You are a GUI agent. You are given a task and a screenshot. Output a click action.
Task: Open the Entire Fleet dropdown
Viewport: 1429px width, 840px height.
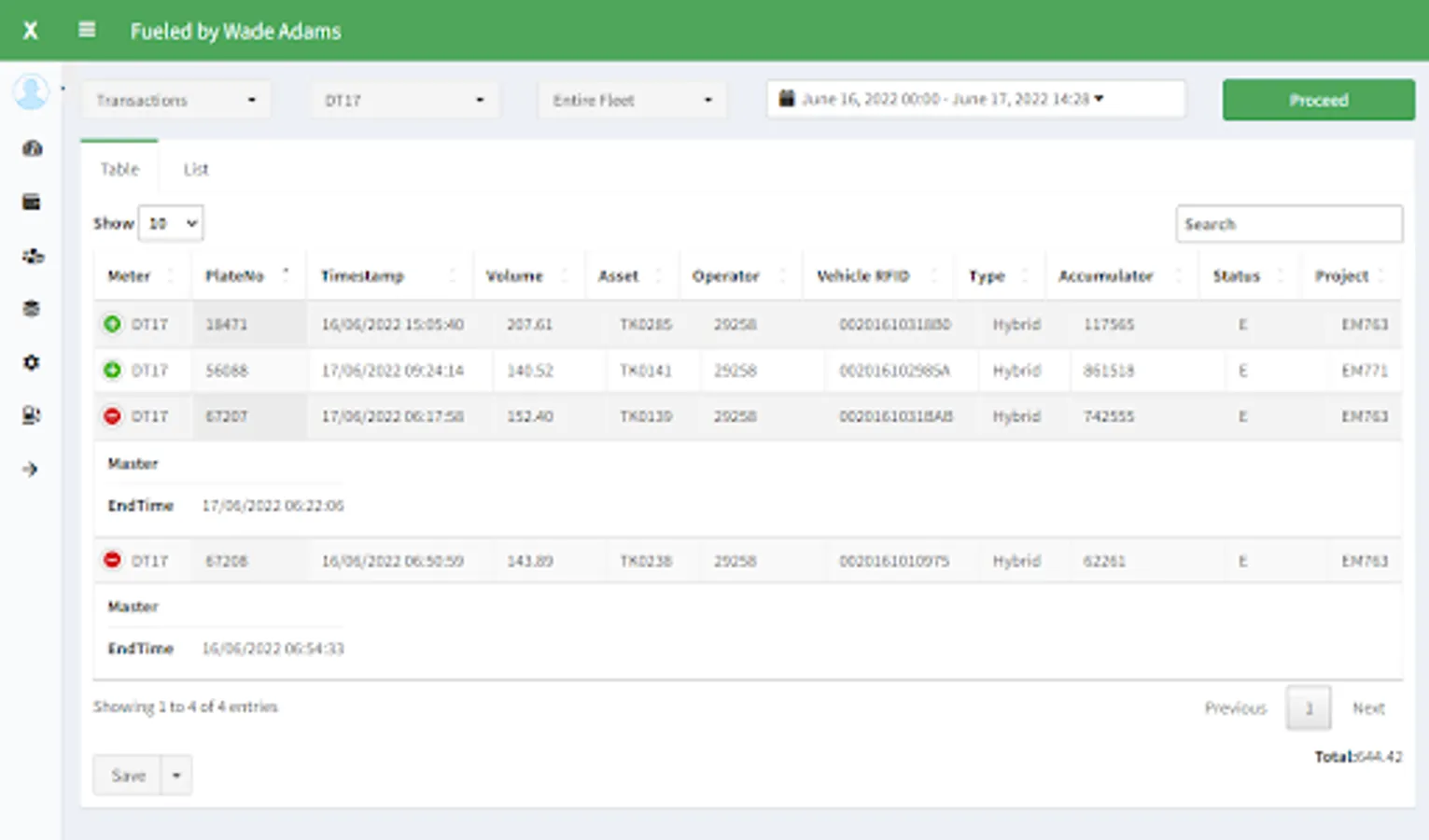(x=632, y=100)
